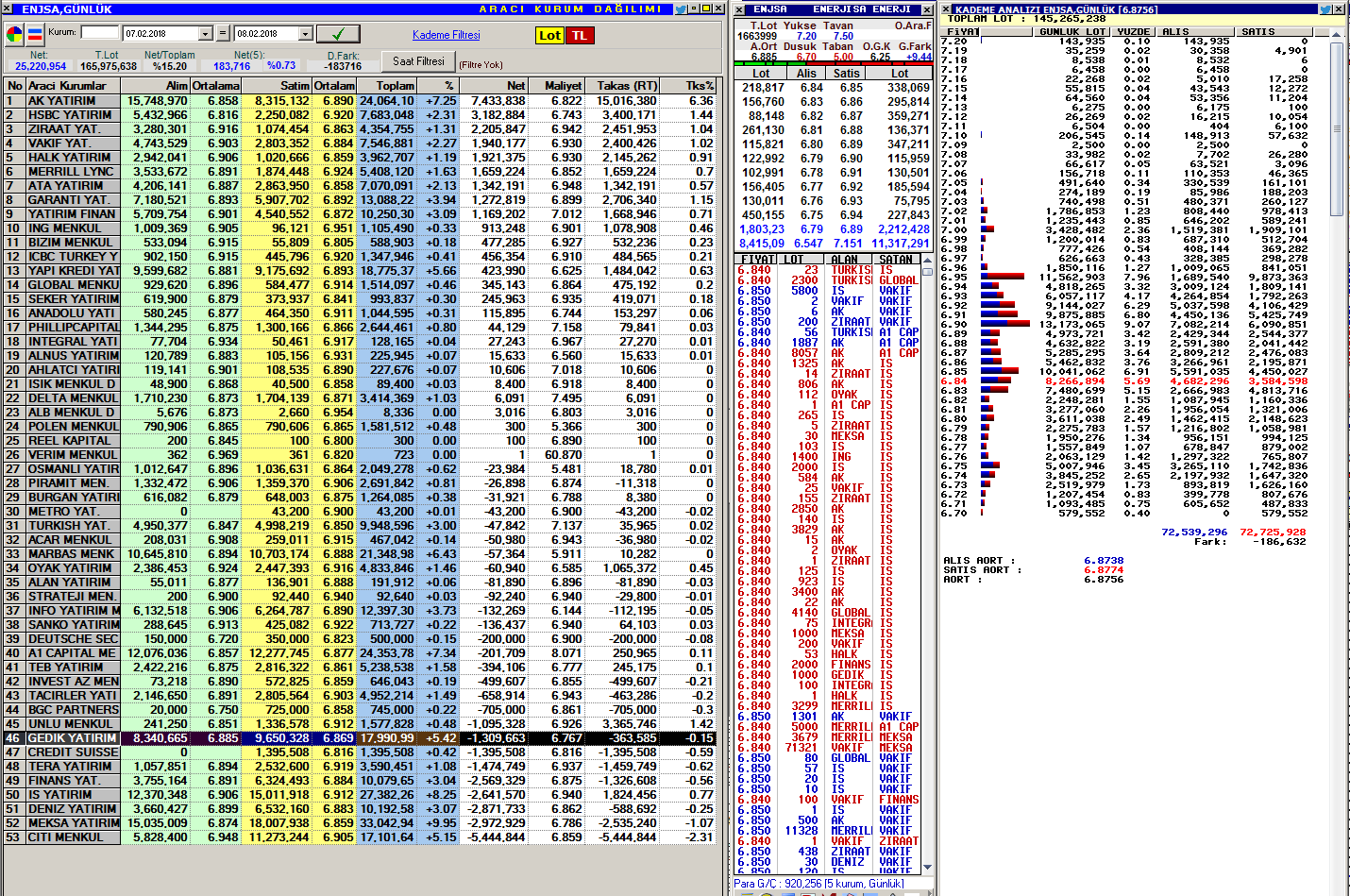Viewport: 1350px width, 896px height.
Task: Click T.Lot value 165,975,638
Action: [109, 66]
